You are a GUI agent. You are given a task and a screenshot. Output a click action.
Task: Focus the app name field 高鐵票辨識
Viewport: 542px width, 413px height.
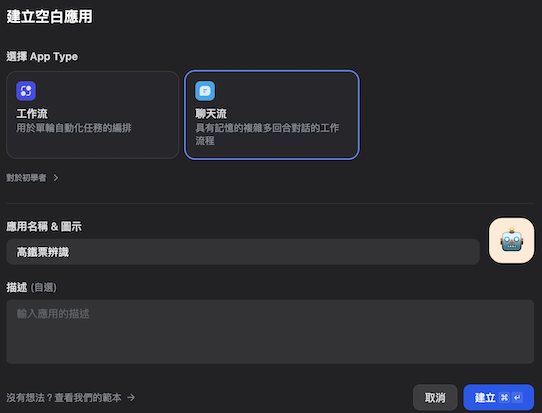coord(243,252)
